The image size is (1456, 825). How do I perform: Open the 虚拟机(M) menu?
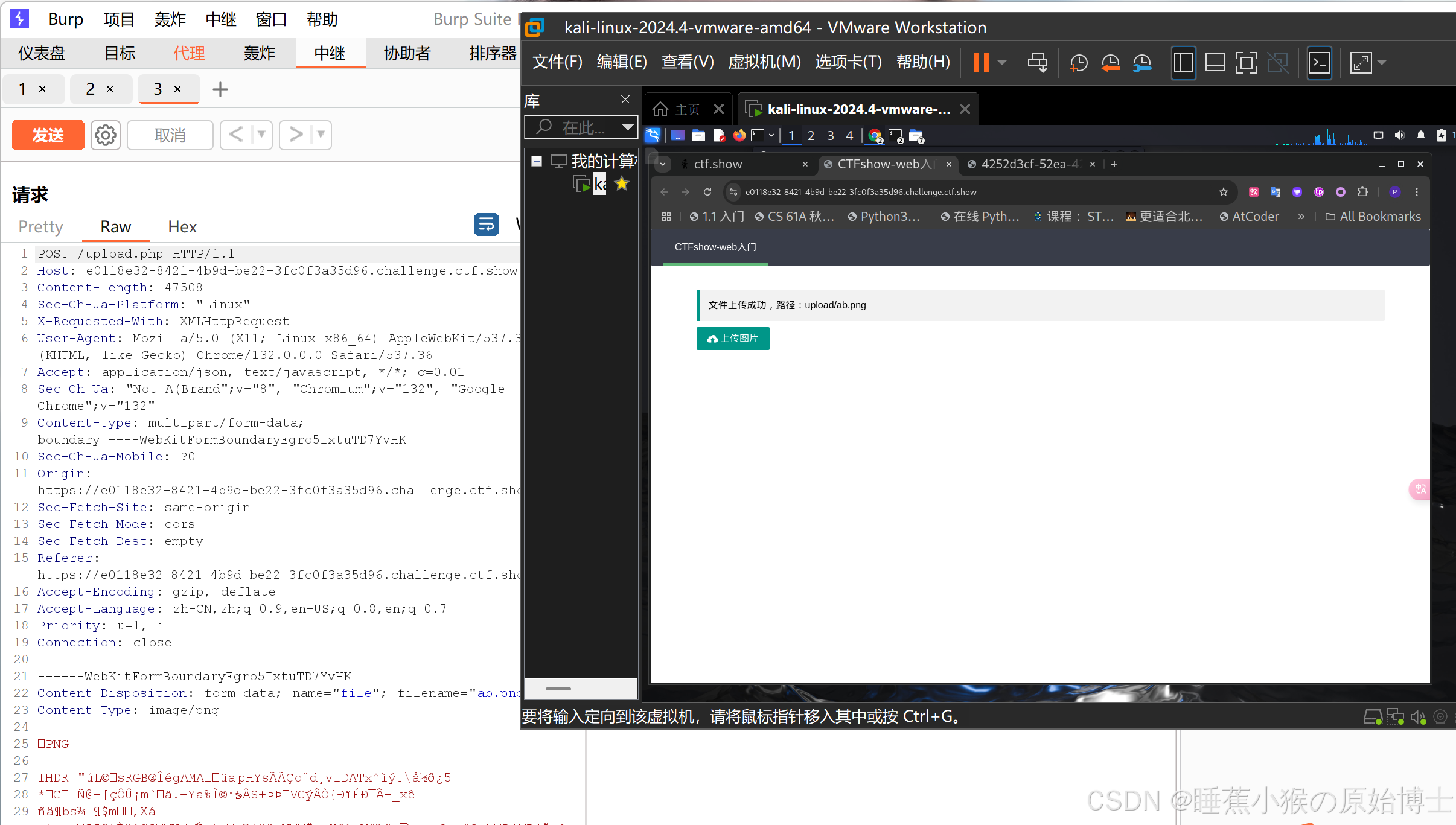764,62
